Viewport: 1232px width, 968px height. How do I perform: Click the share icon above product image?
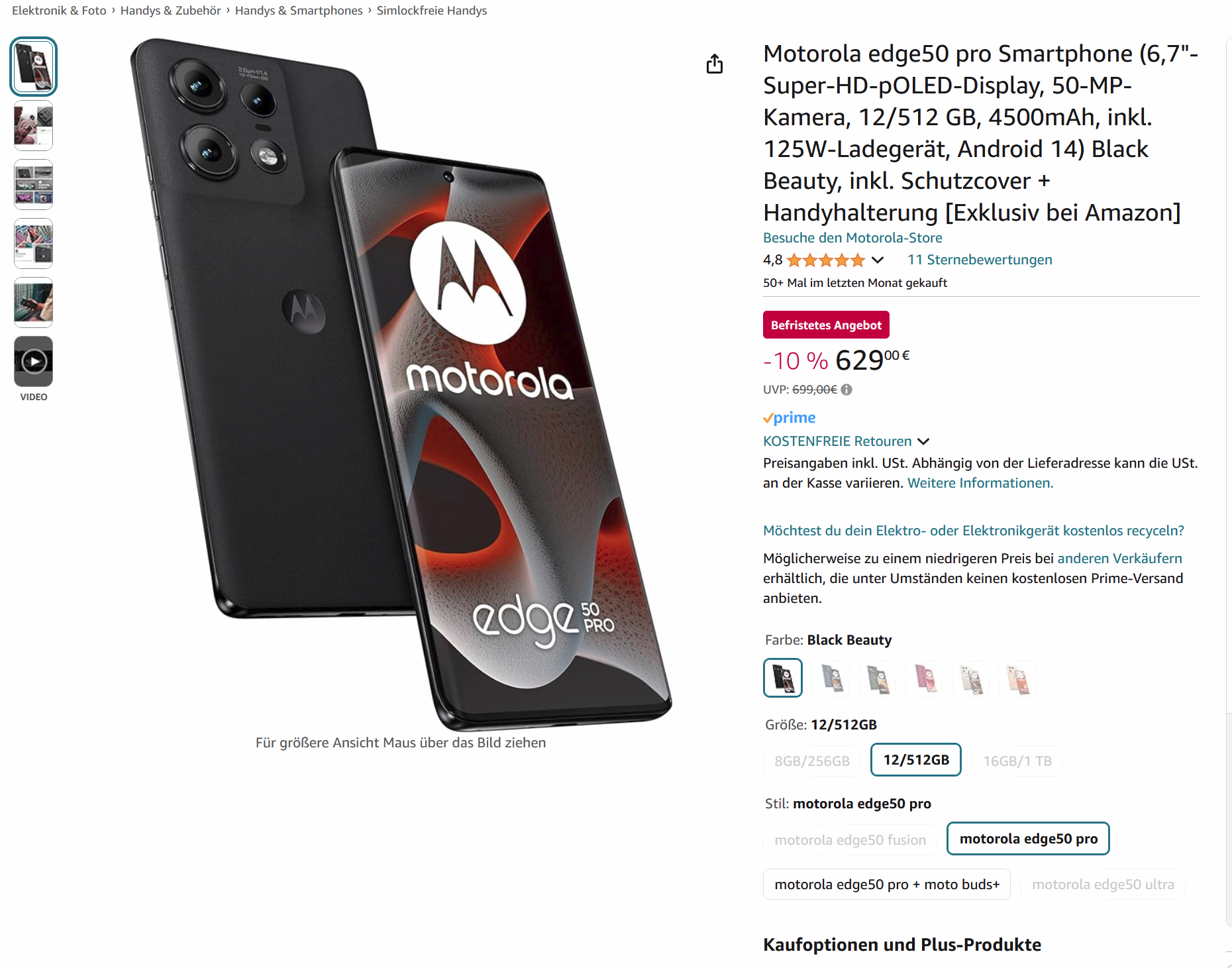pos(714,64)
